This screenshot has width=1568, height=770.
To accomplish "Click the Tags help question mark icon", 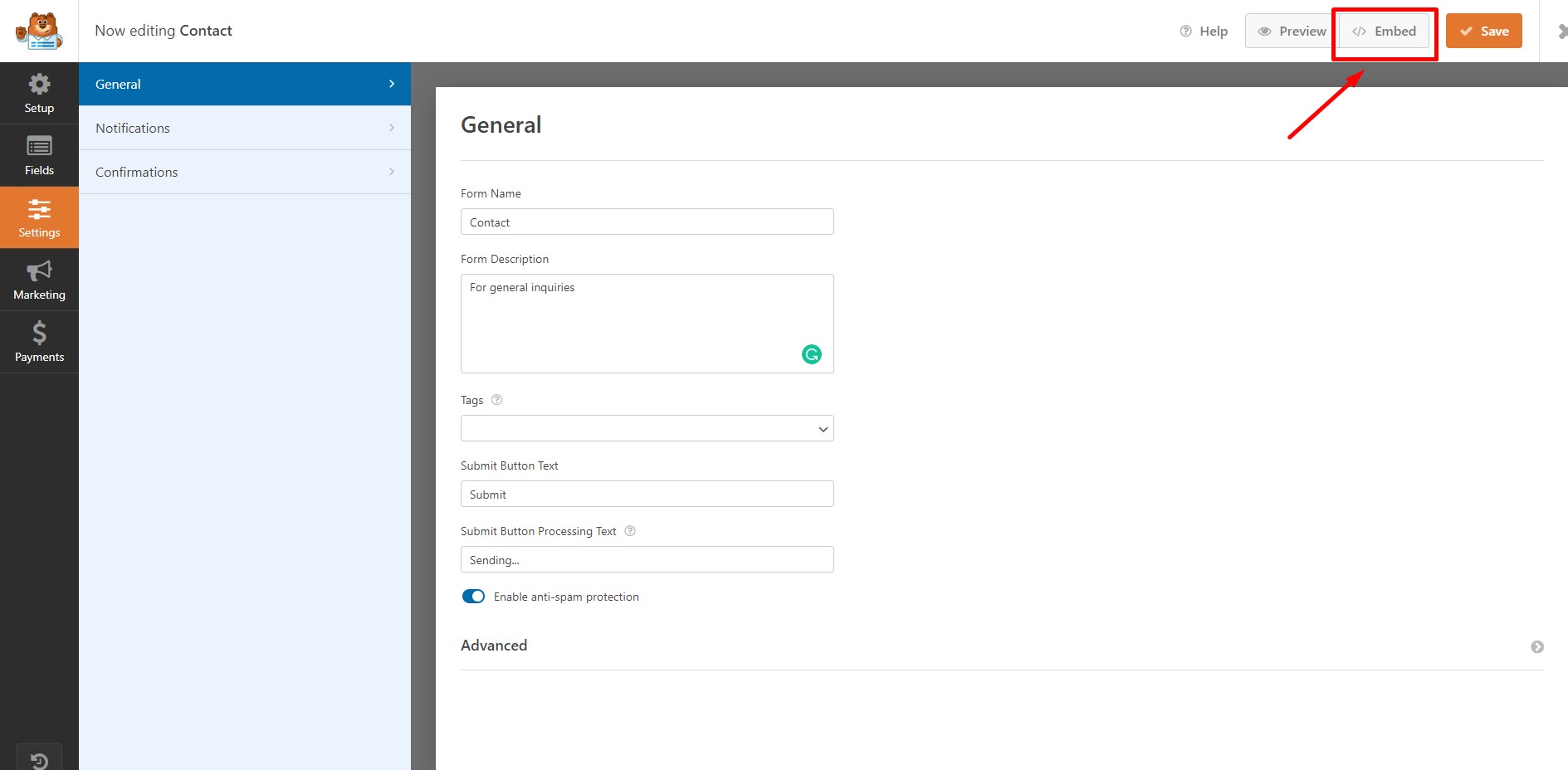I will pos(497,399).
